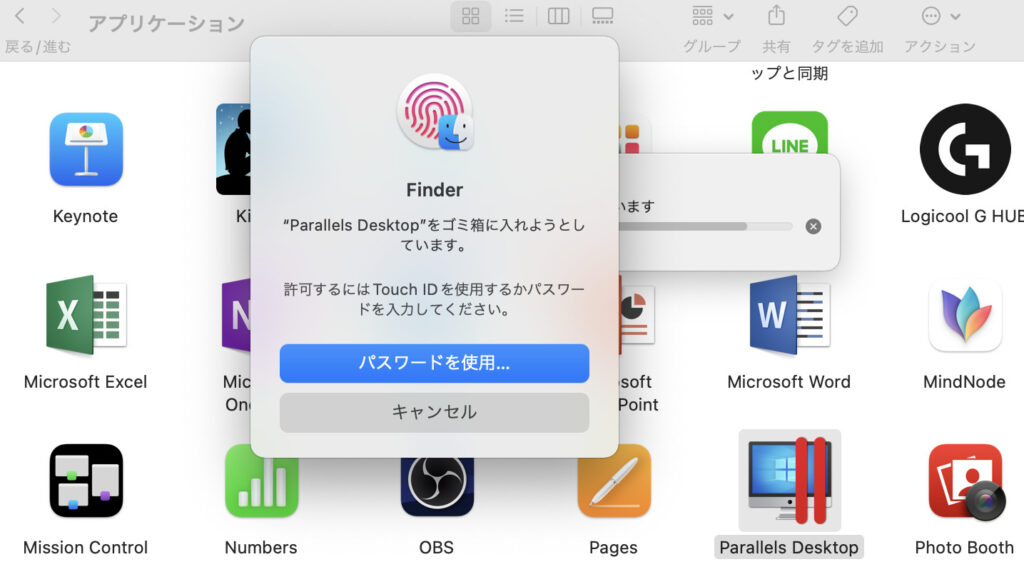This screenshot has height=567, width=1024.
Task: Click the Microsoft Excel name label
Action: [x=86, y=381]
